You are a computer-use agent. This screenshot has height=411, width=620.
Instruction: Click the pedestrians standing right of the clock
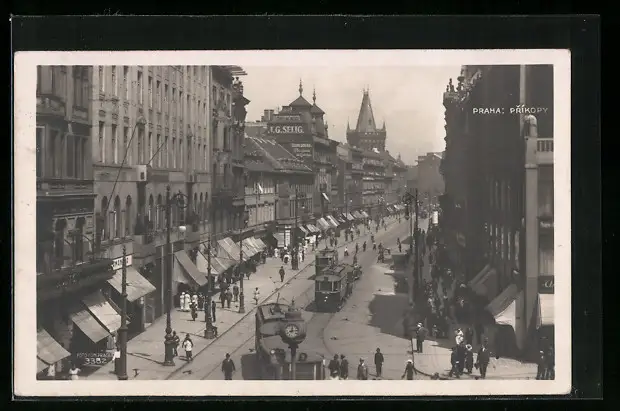[340, 367]
